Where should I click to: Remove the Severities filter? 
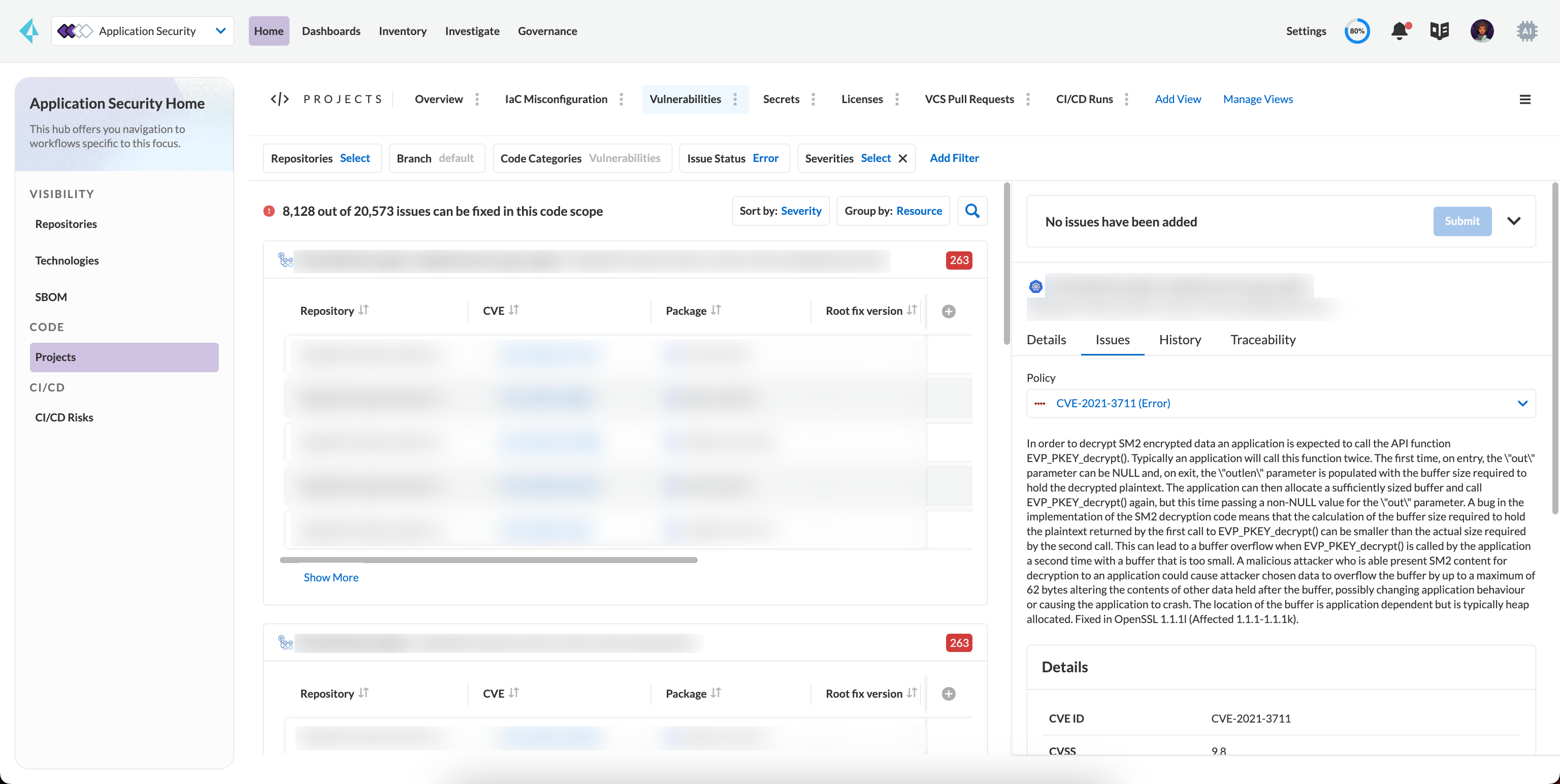click(903, 158)
